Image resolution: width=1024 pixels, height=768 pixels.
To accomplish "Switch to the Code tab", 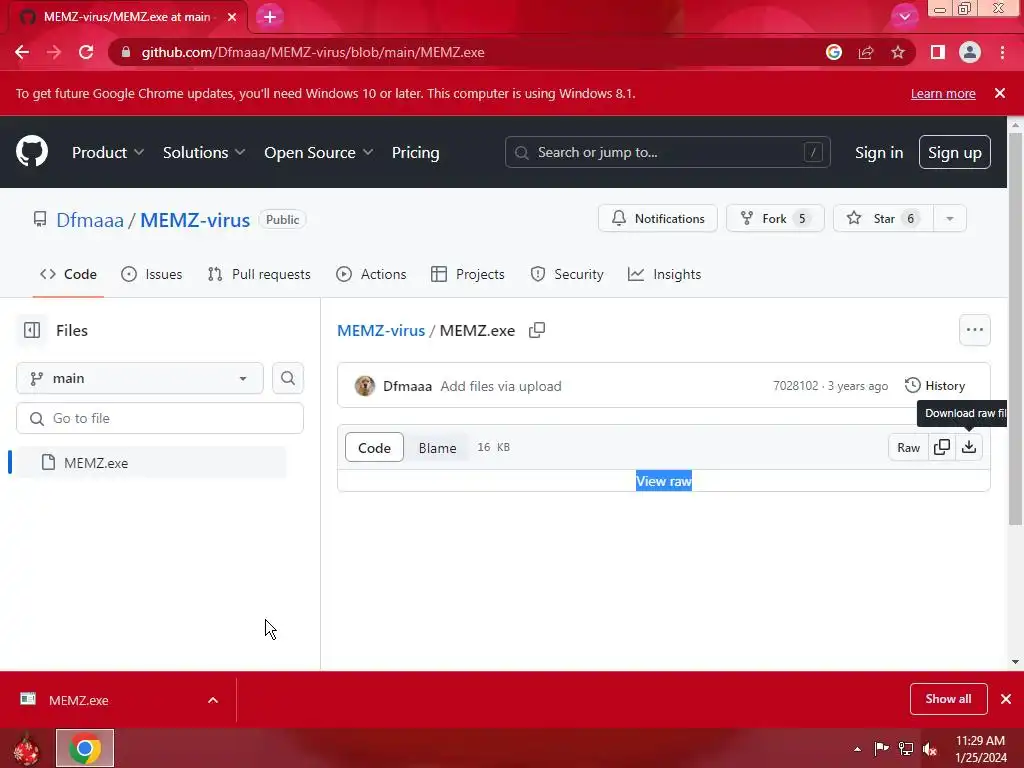I will tap(69, 274).
